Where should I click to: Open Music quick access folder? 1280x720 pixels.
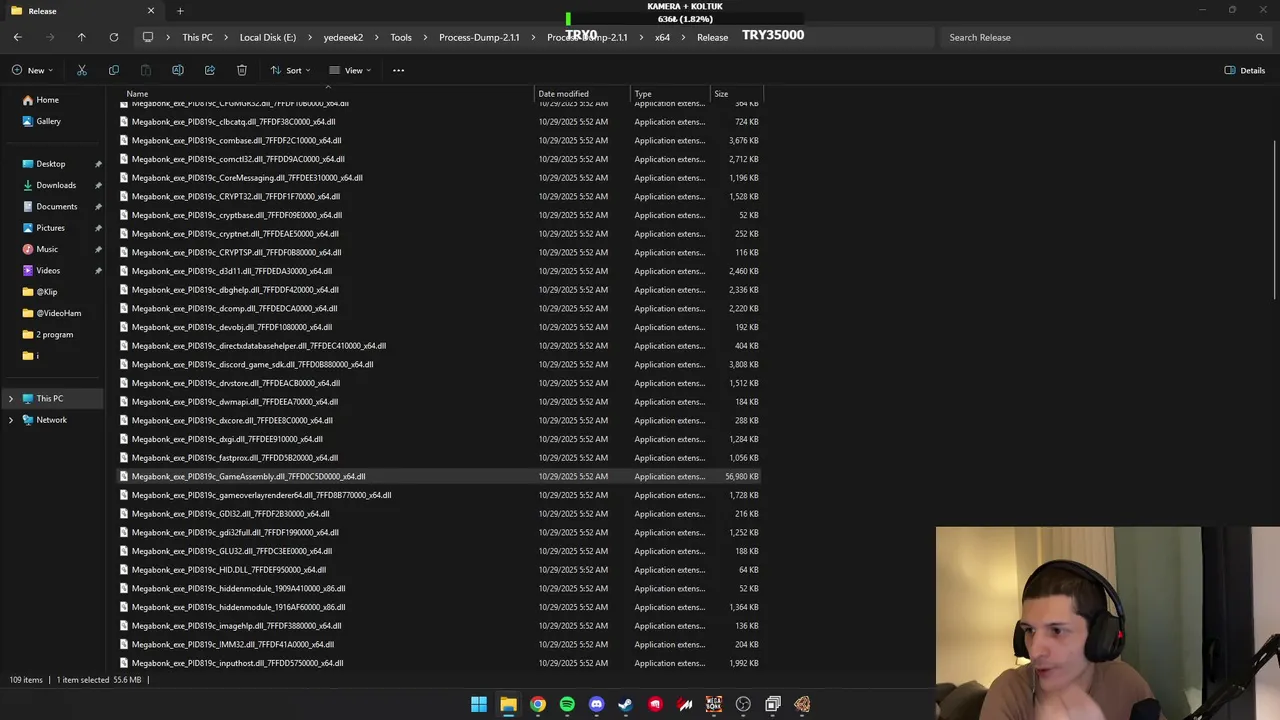[47, 249]
